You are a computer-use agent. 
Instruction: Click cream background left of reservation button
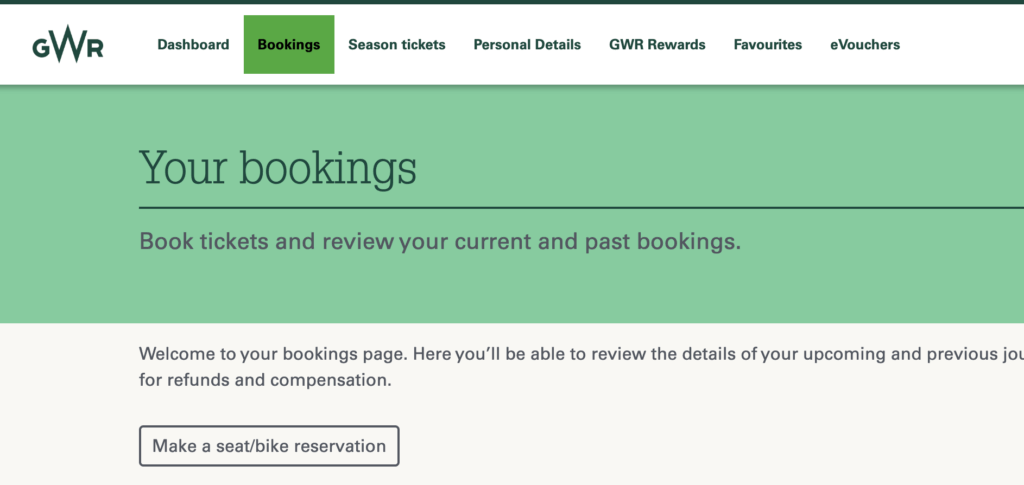[x=70, y=446]
